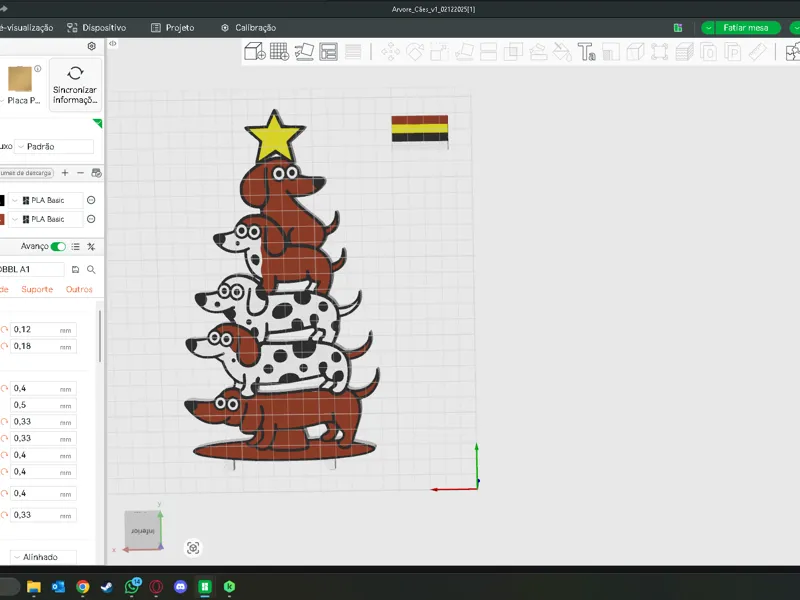Click the black filament color swatch
800x600 pixels.
pos(2,200)
